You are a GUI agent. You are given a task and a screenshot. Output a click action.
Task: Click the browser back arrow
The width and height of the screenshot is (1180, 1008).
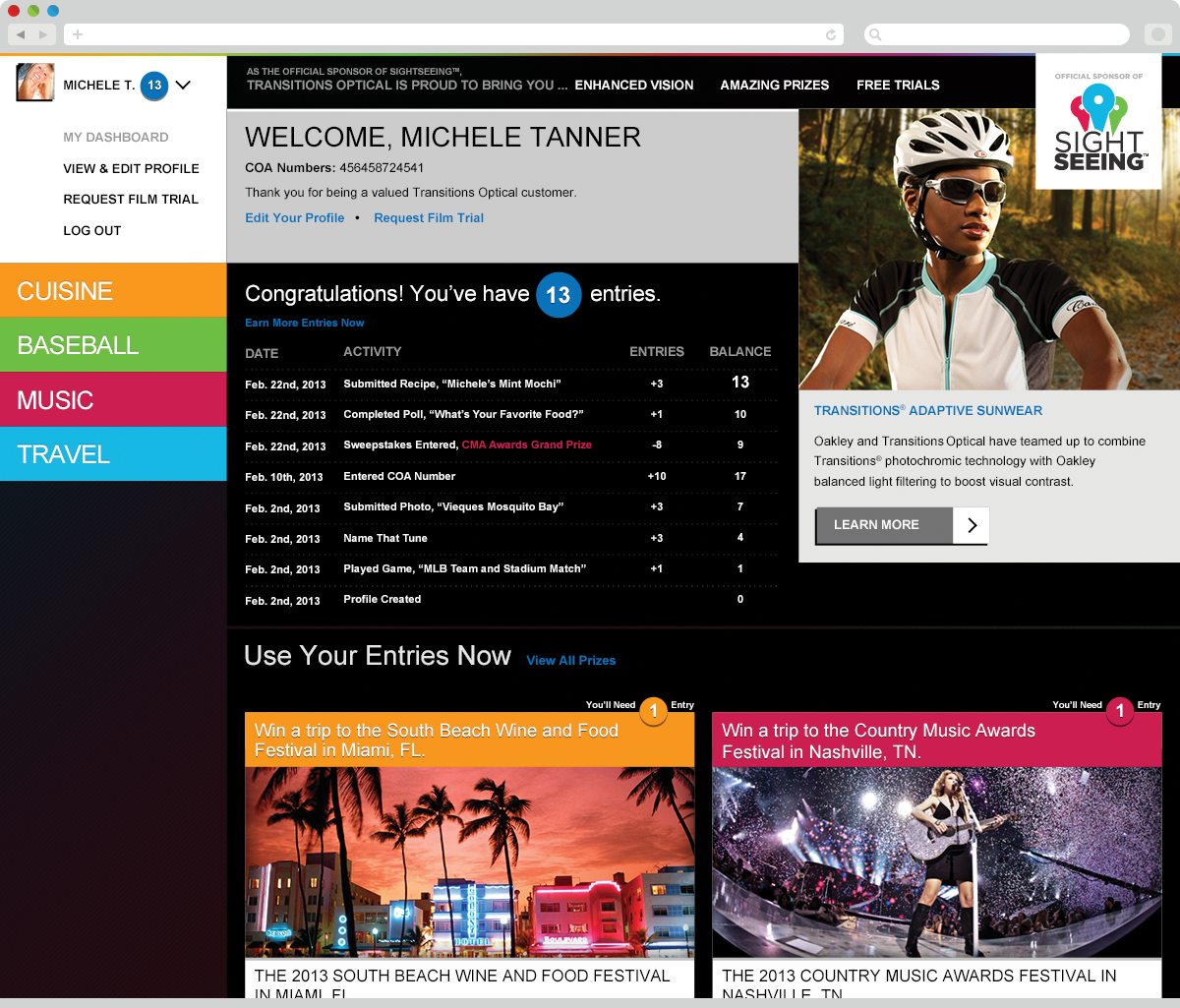tap(20, 34)
